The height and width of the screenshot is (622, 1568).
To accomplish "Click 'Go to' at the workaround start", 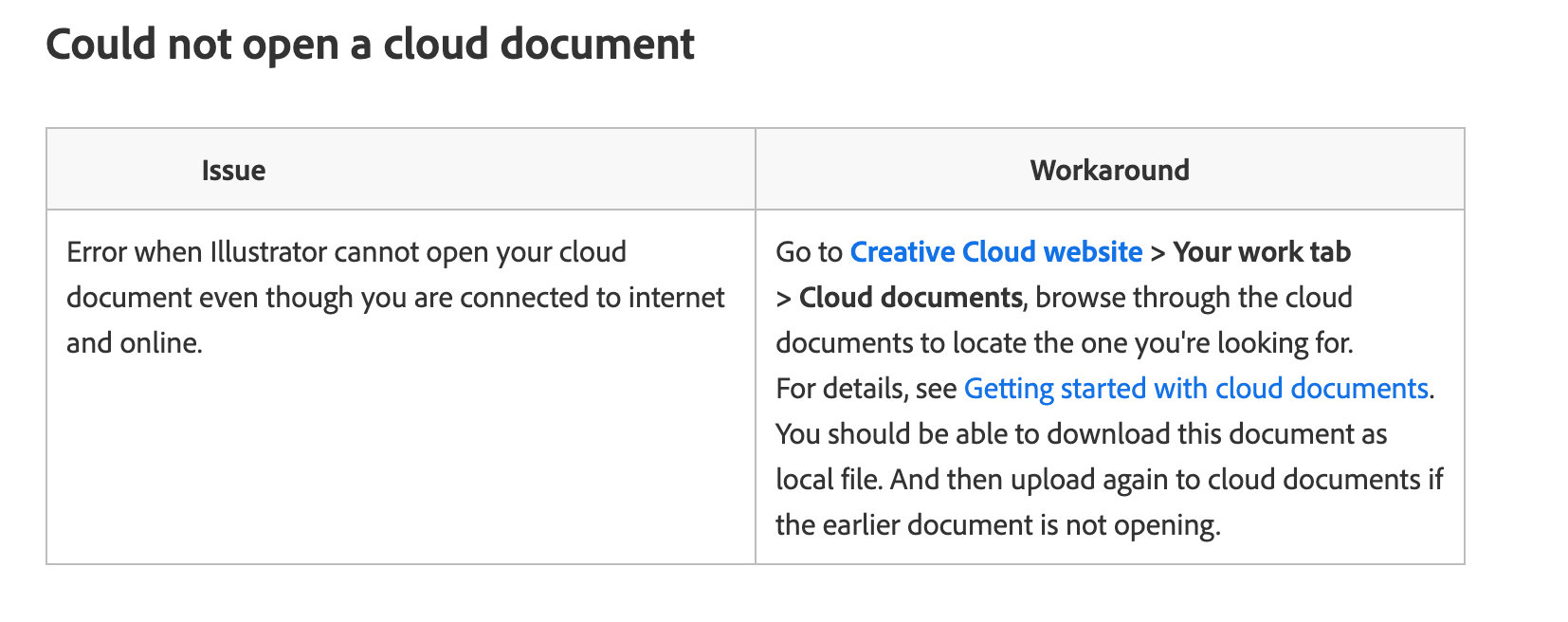I will coord(809,252).
